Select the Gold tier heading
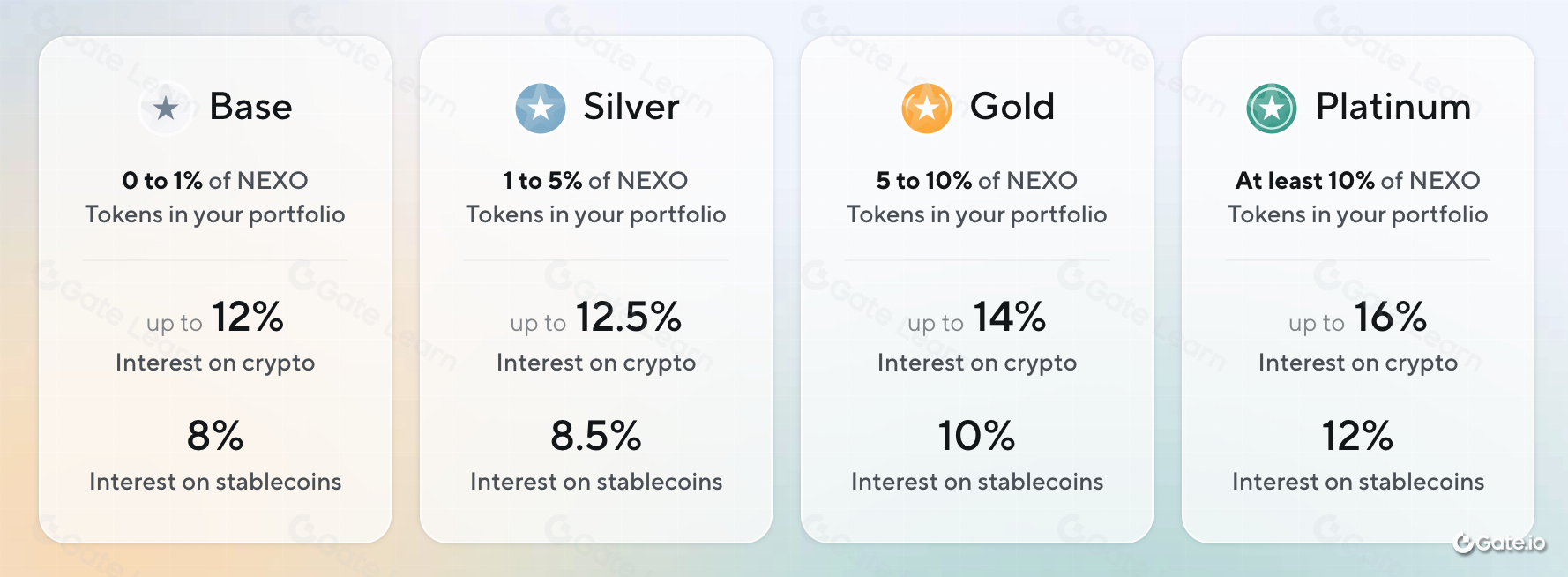The height and width of the screenshot is (577, 1568). click(1012, 107)
